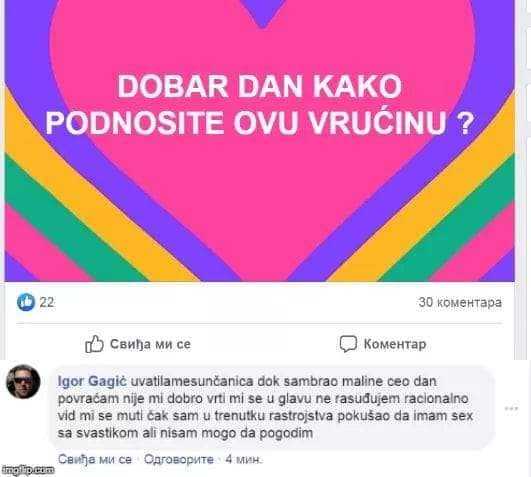Open the Igor Gagić name link

tap(92, 382)
